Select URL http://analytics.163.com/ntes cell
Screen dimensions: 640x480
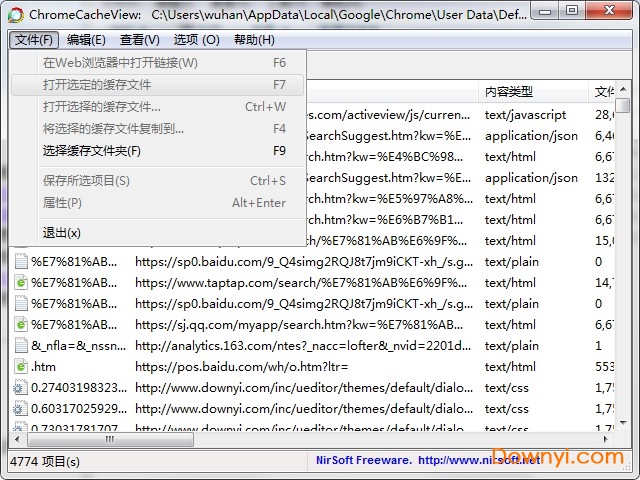click(x=303, y=346)
